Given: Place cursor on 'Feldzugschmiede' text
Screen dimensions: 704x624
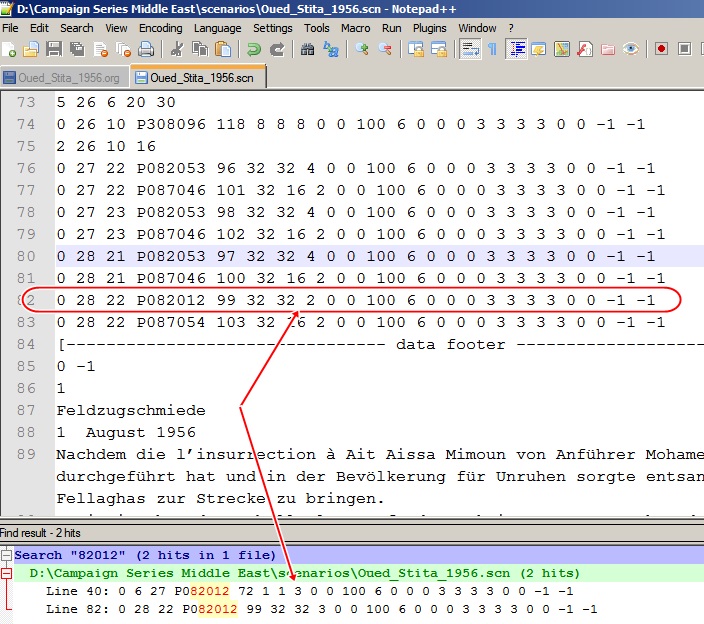Looking at the screenshot, I should point(131,410).
